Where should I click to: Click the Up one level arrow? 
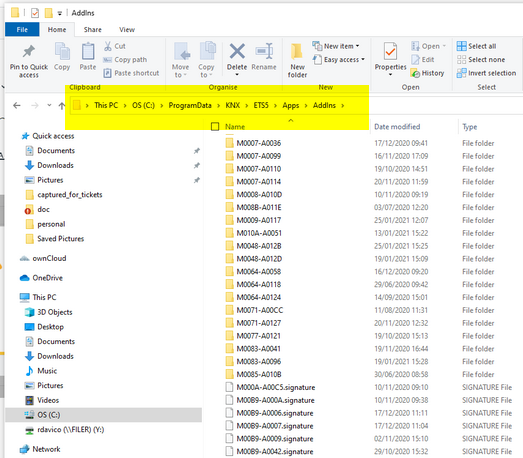(61, 106)
